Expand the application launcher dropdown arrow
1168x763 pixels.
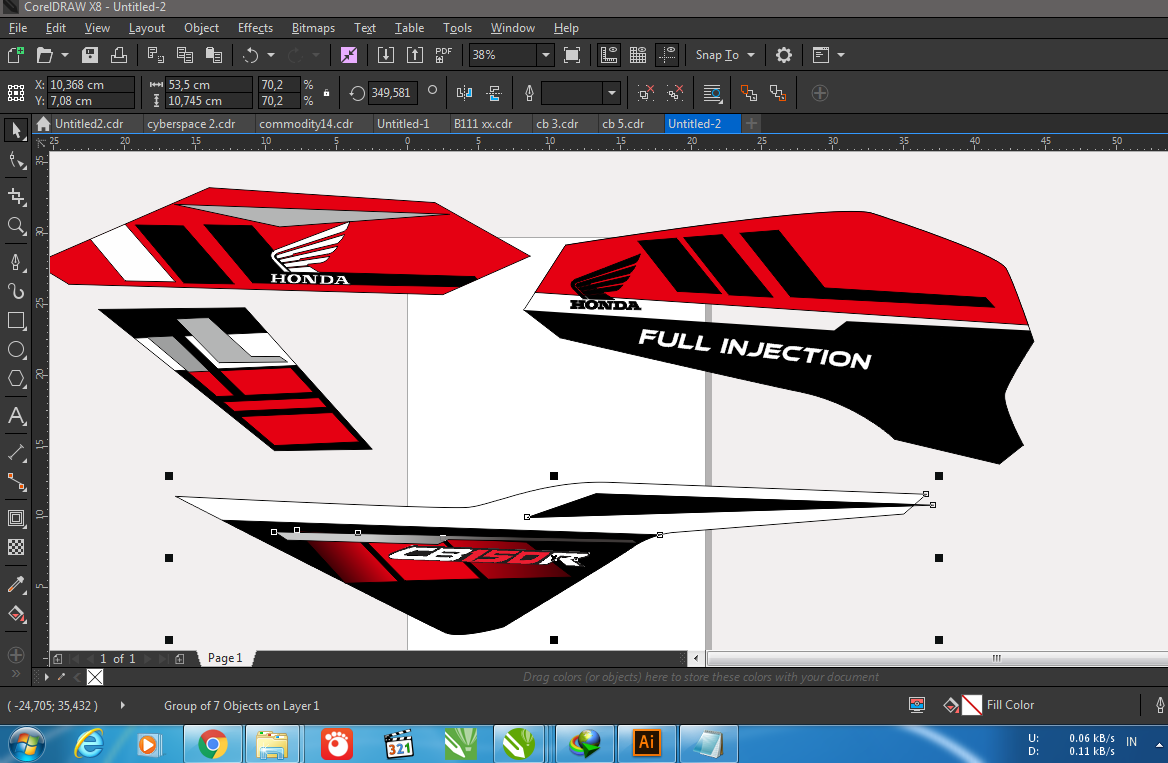[841, 55]
